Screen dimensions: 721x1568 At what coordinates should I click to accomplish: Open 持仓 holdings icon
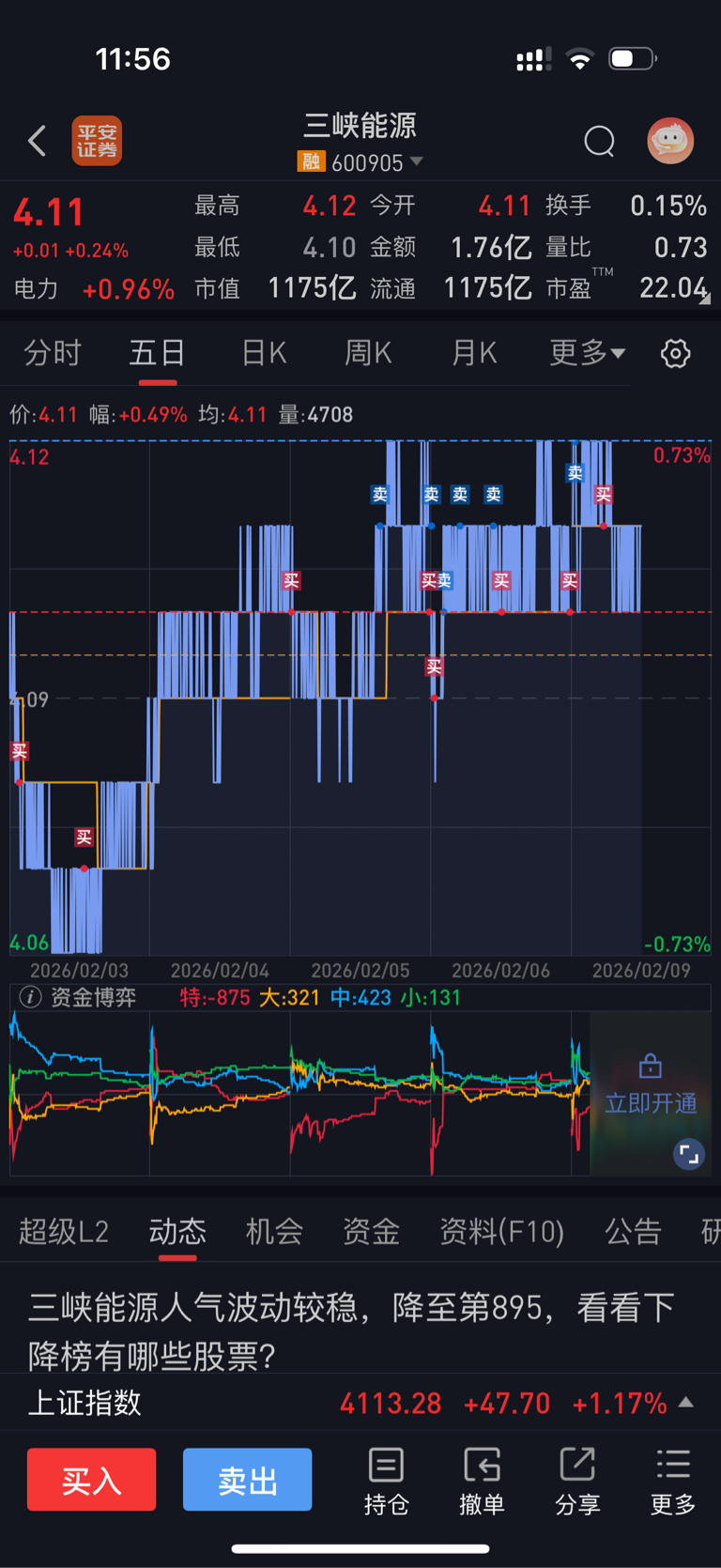pos(386,1481)
